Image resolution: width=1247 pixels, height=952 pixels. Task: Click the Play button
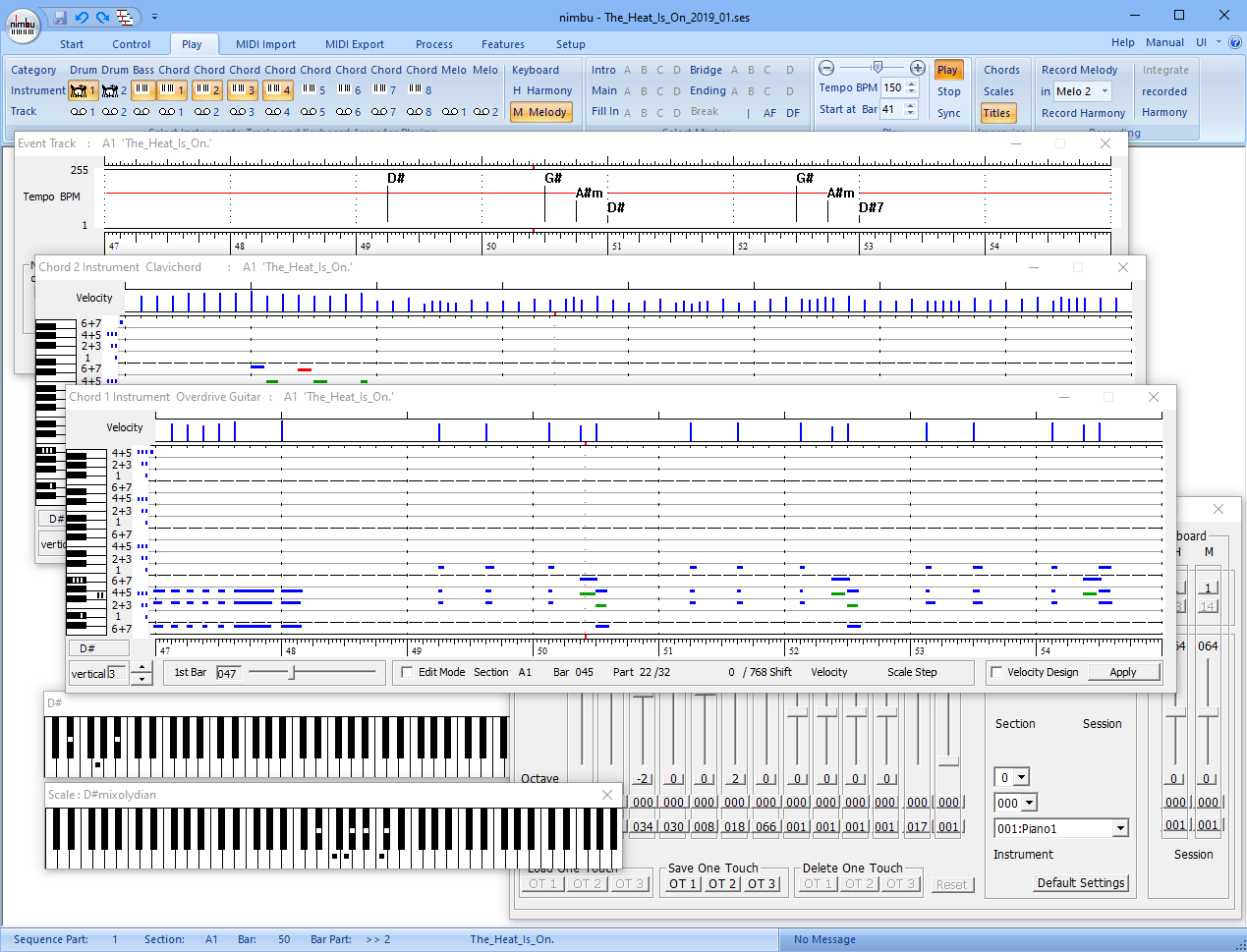[x=947, y=70]
